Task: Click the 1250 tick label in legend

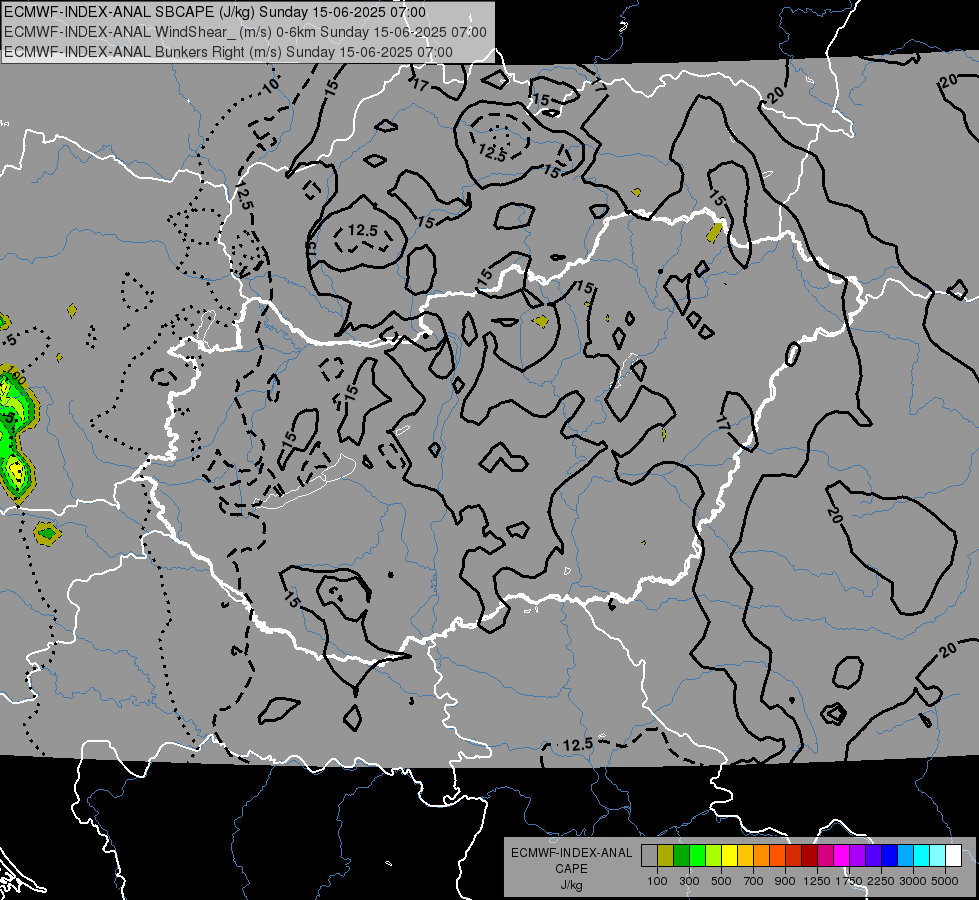Action: (x=817, y=881)
